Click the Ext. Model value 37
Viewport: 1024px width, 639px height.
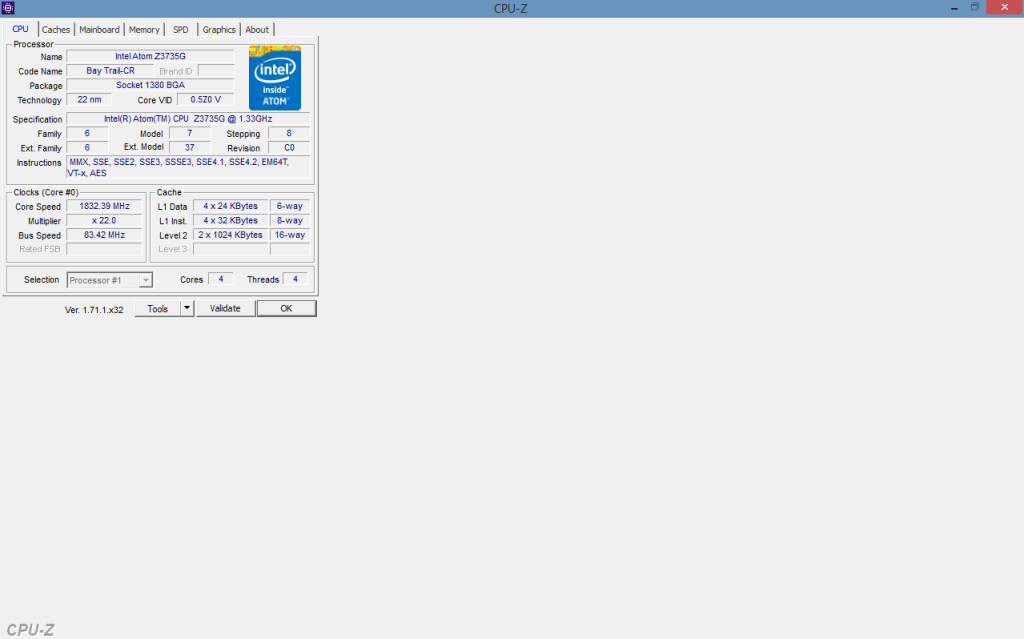pos(190,148)
